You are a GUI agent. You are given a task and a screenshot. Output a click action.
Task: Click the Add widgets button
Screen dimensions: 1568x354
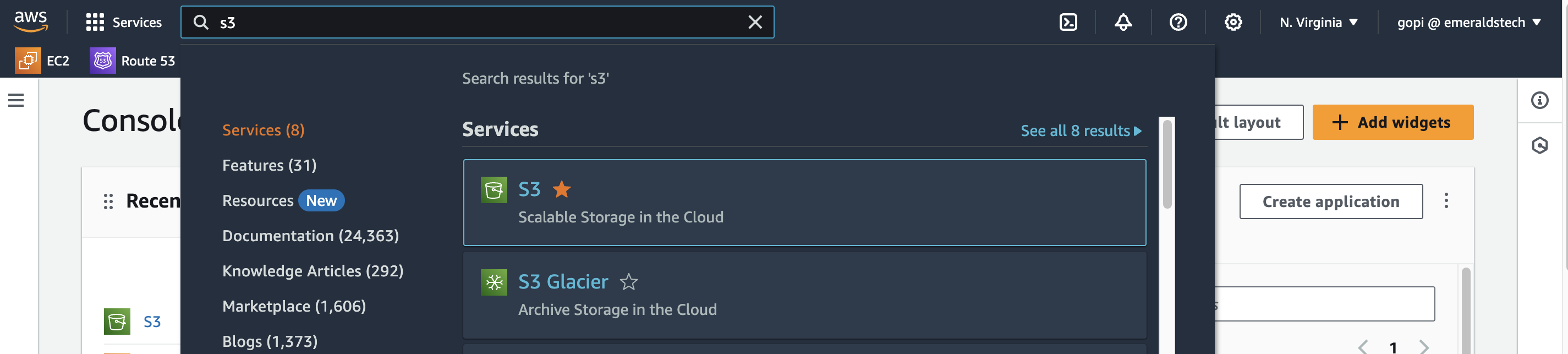1392,122
